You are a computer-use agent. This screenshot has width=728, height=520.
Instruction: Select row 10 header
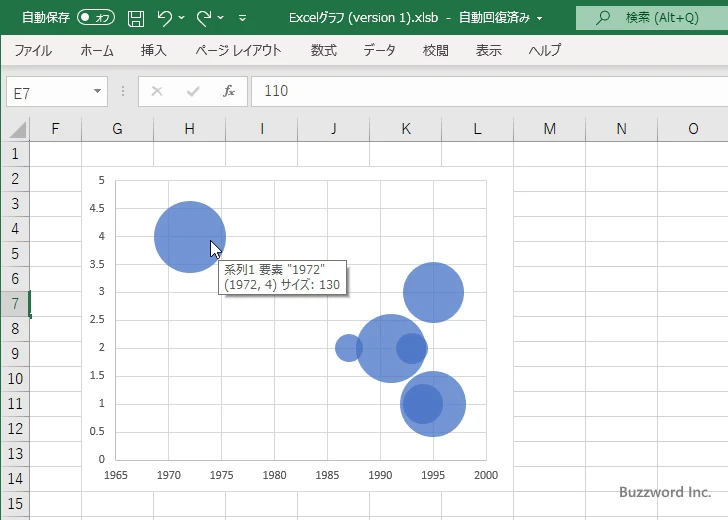15,379
